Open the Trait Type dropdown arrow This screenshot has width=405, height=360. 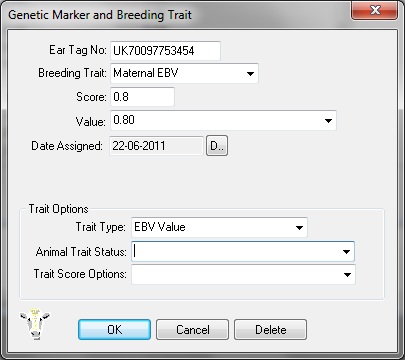pos(299,228)
